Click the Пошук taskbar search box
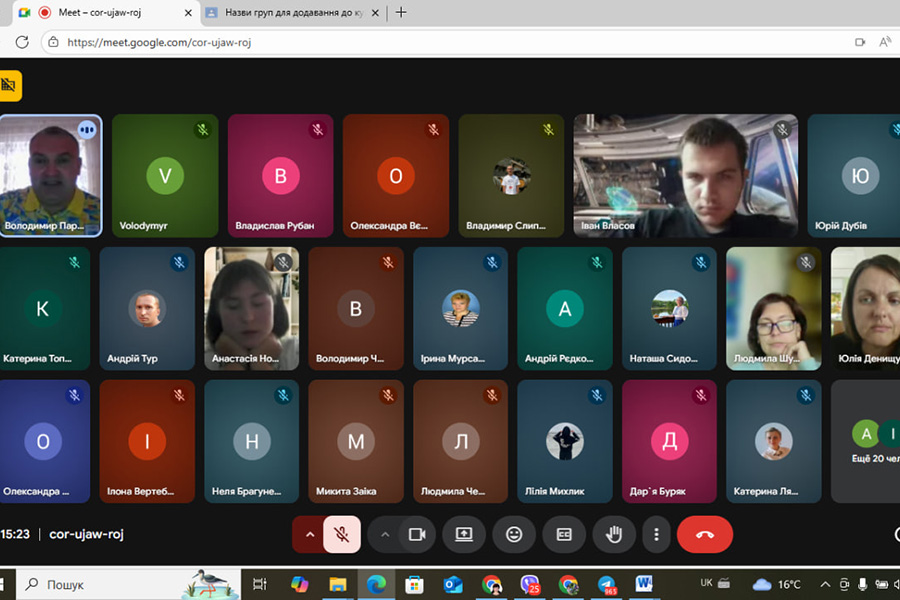This screenshot has height=600, width=900. click(x=127, y=584)
